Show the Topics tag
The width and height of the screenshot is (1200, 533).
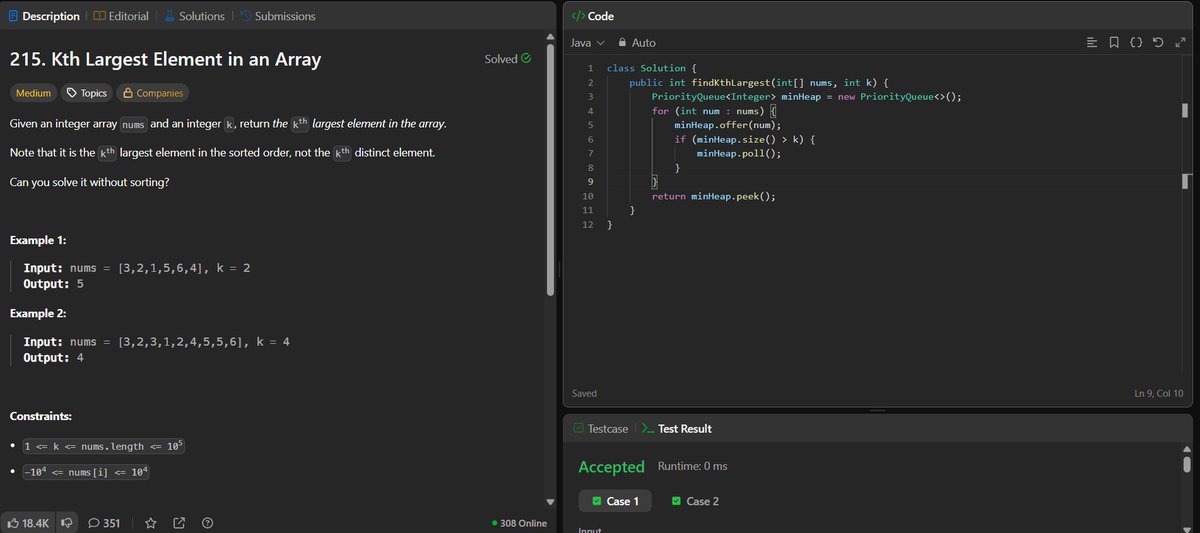86,93
